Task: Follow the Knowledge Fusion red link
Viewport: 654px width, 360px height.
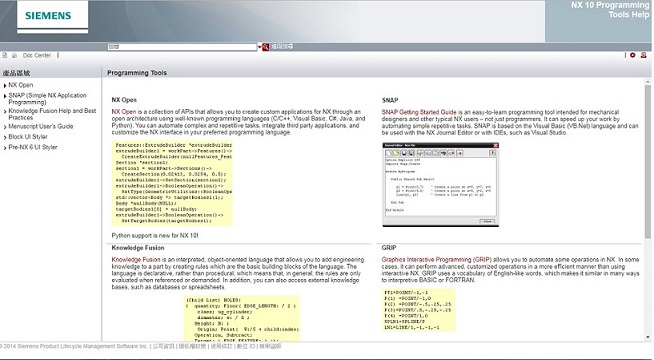Action: [136, 259]
